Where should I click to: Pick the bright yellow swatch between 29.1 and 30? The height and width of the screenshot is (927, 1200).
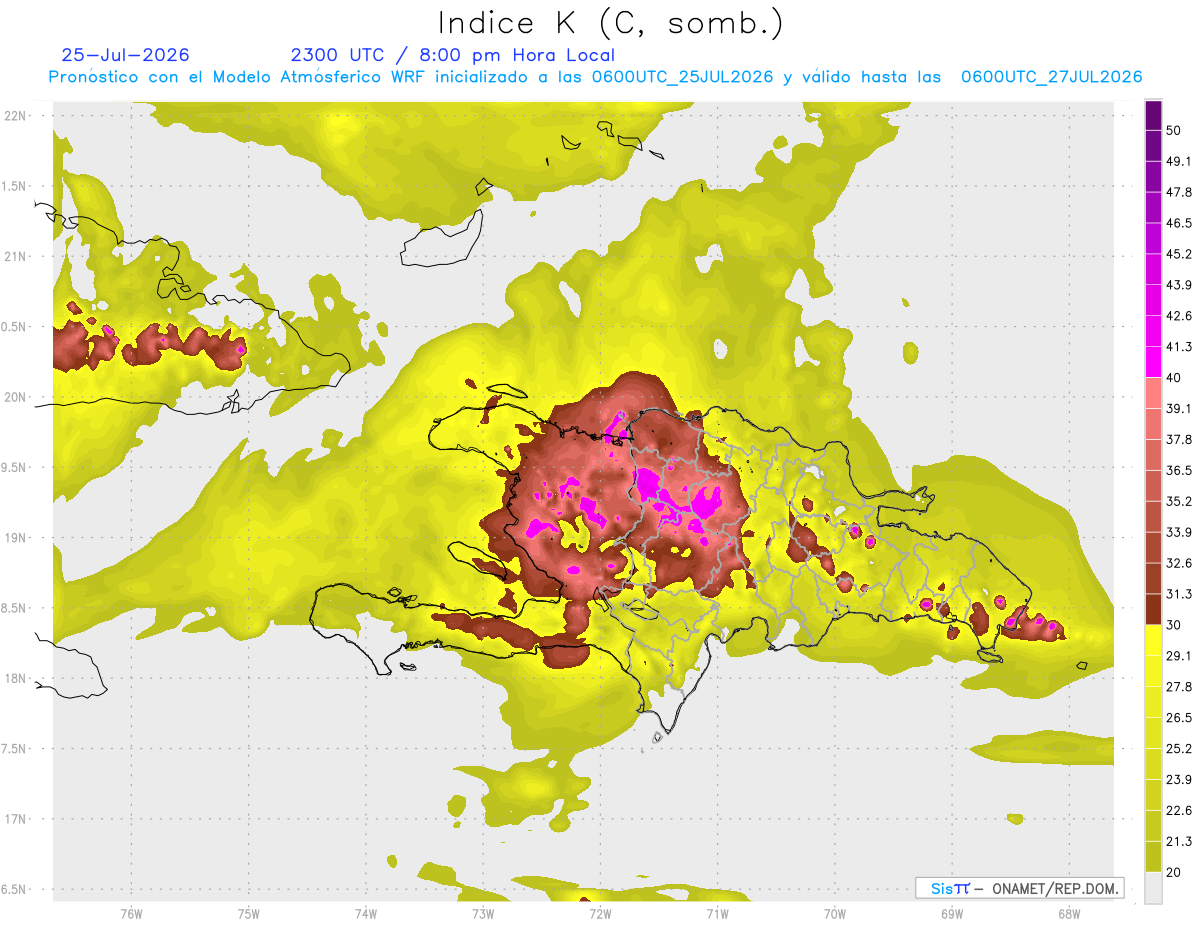coord(1154,640)
